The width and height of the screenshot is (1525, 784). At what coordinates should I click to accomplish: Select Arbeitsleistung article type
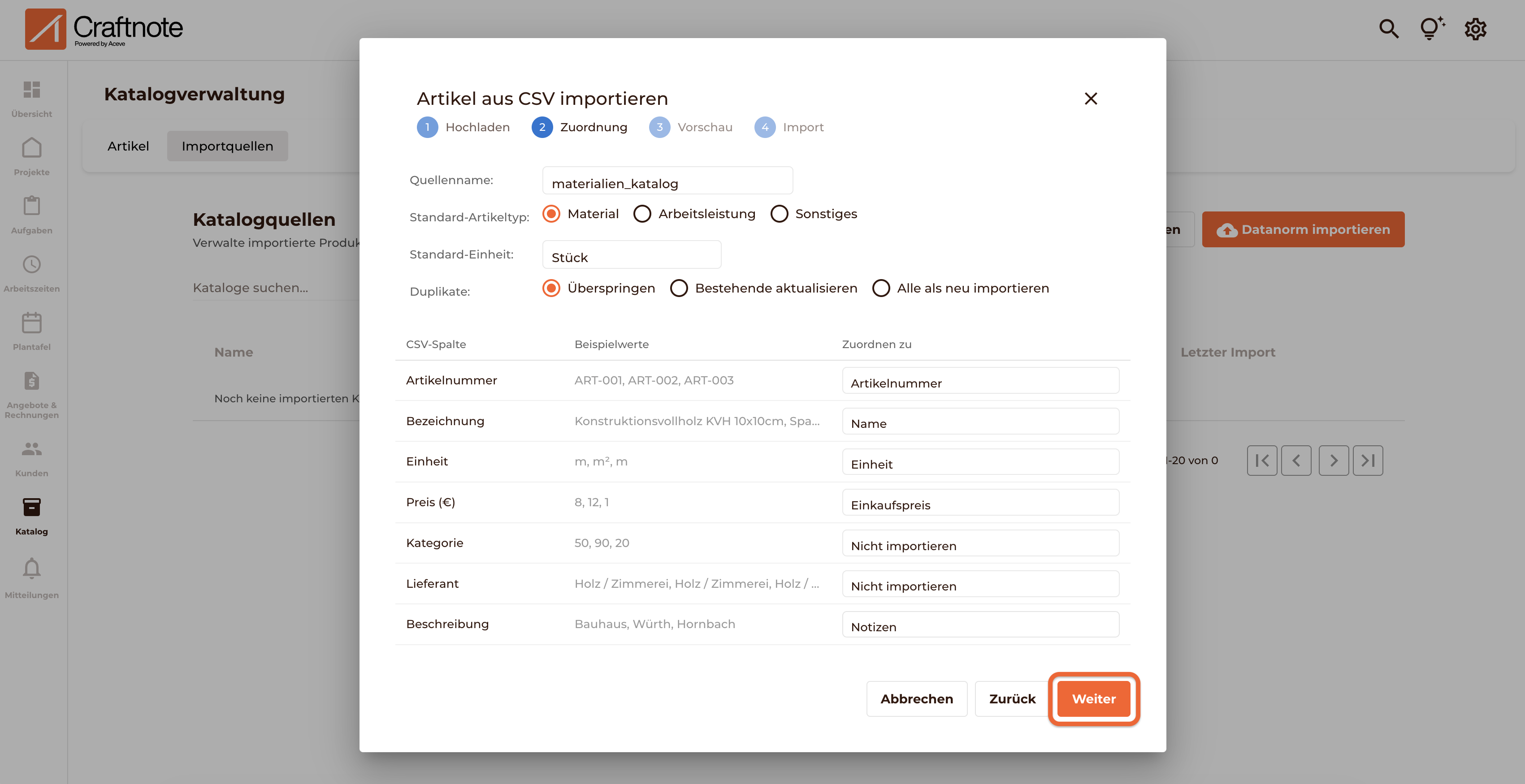tap(642, 214)
